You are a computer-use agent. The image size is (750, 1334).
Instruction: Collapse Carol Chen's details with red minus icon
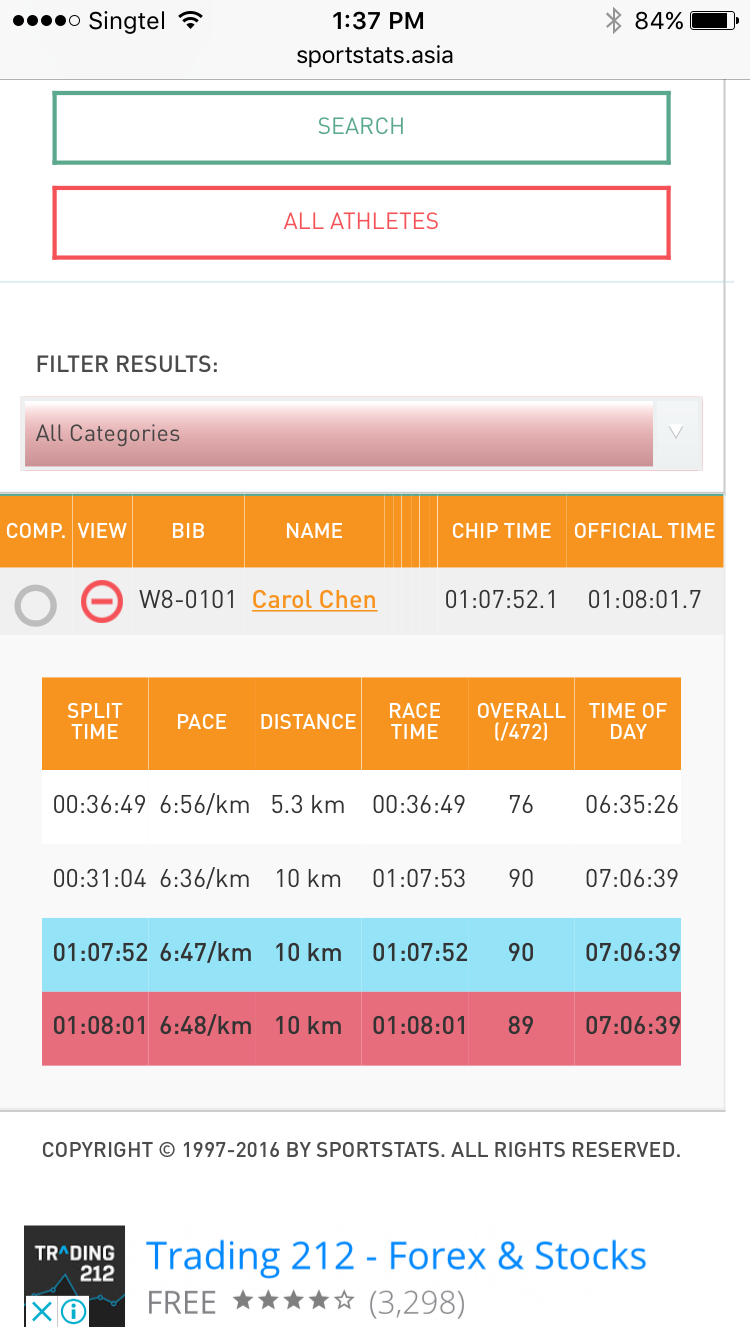[x=102, y=602]
